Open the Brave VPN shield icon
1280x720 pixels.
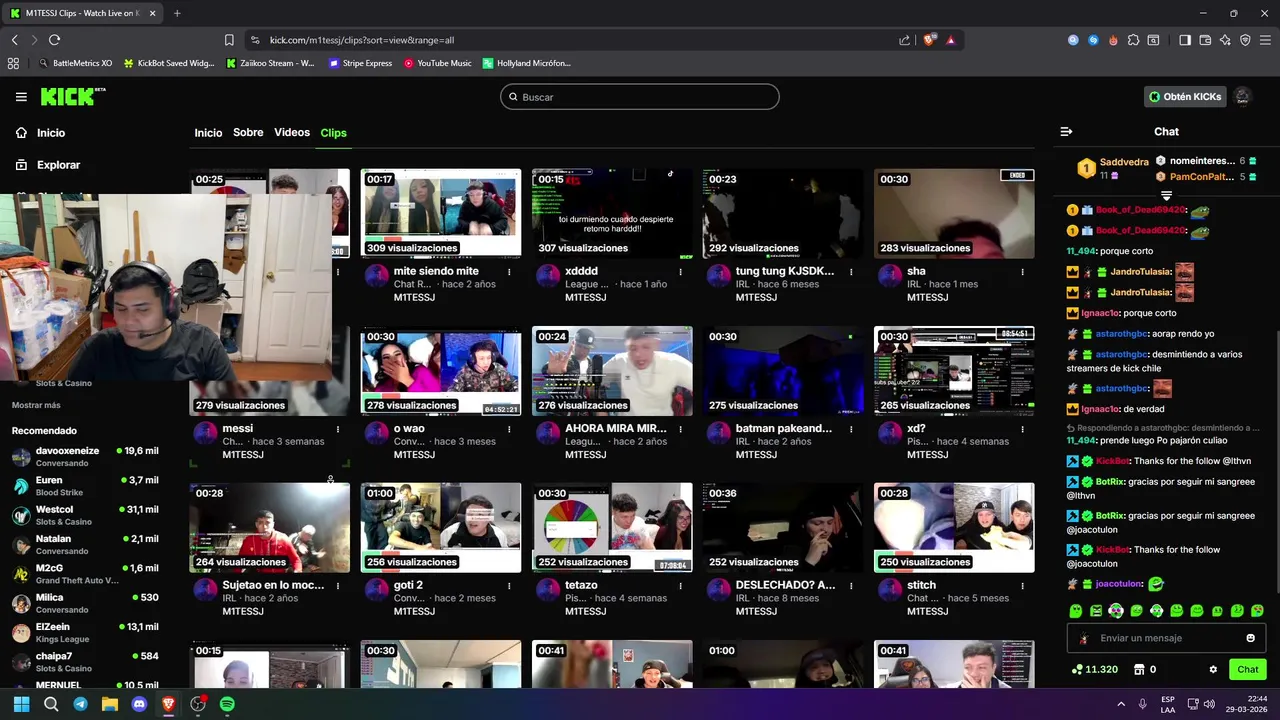[1245, 40]
